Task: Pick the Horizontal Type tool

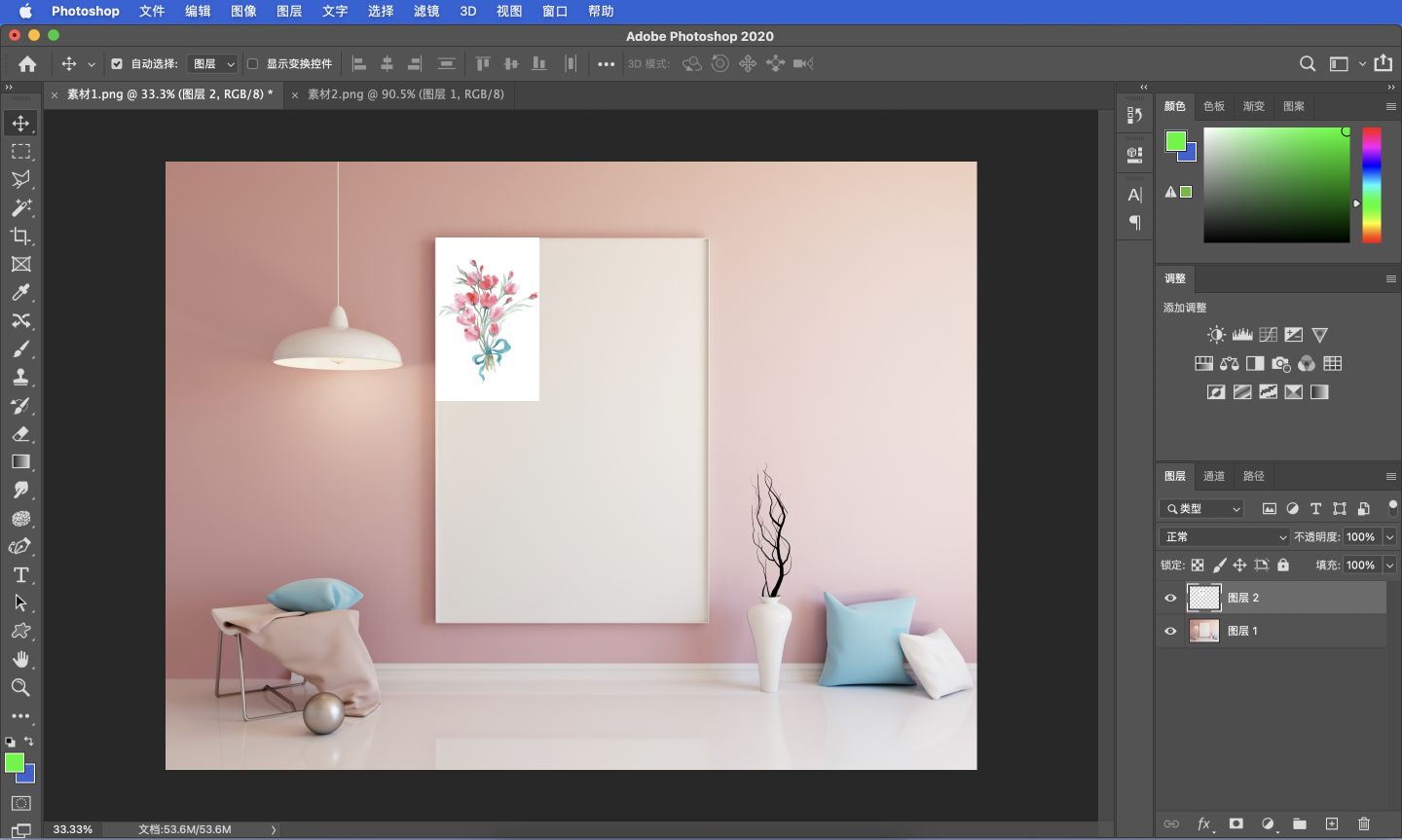Action: coord(20,574)
